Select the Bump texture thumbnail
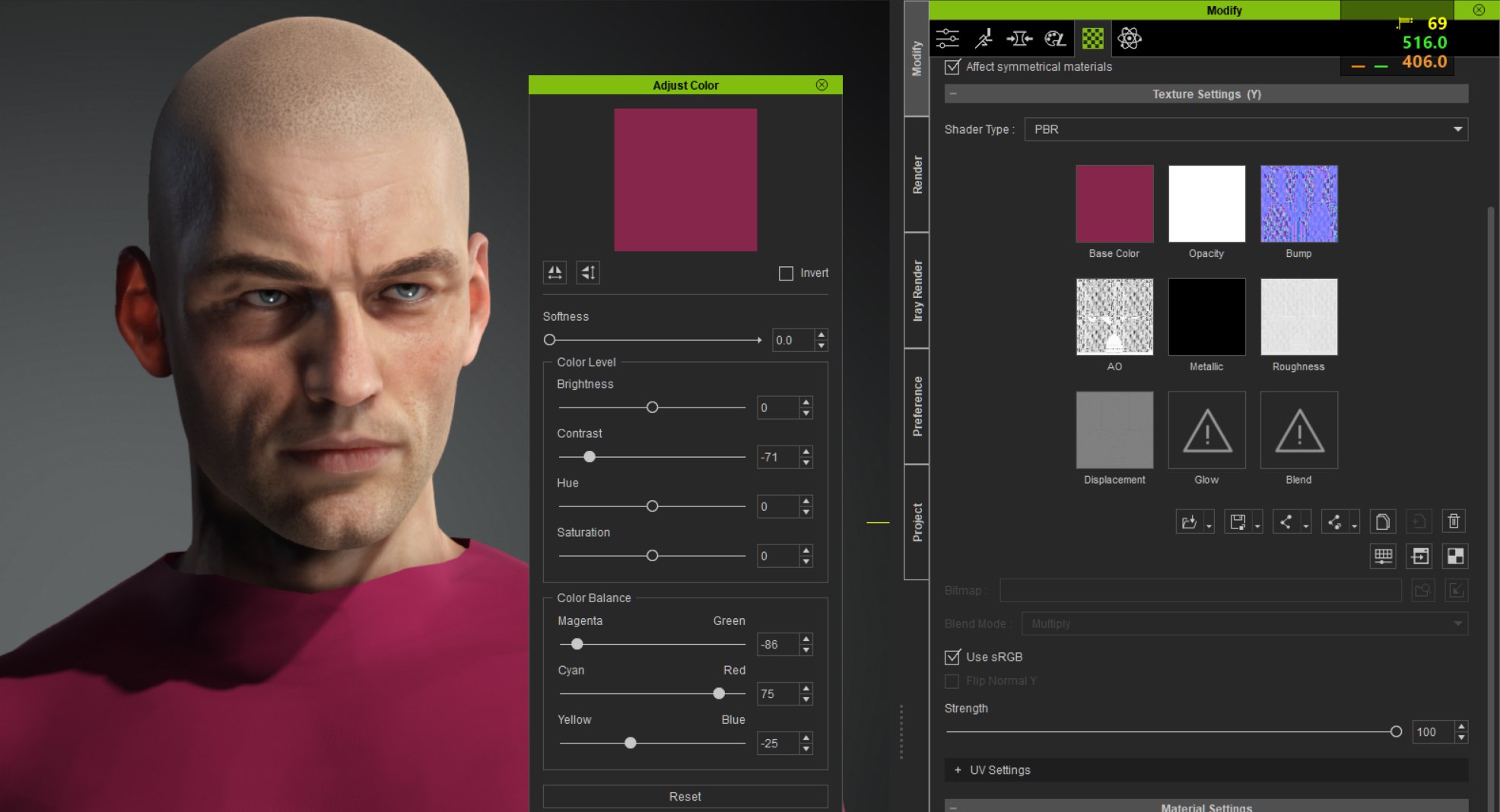 [x=1299, y=204]
